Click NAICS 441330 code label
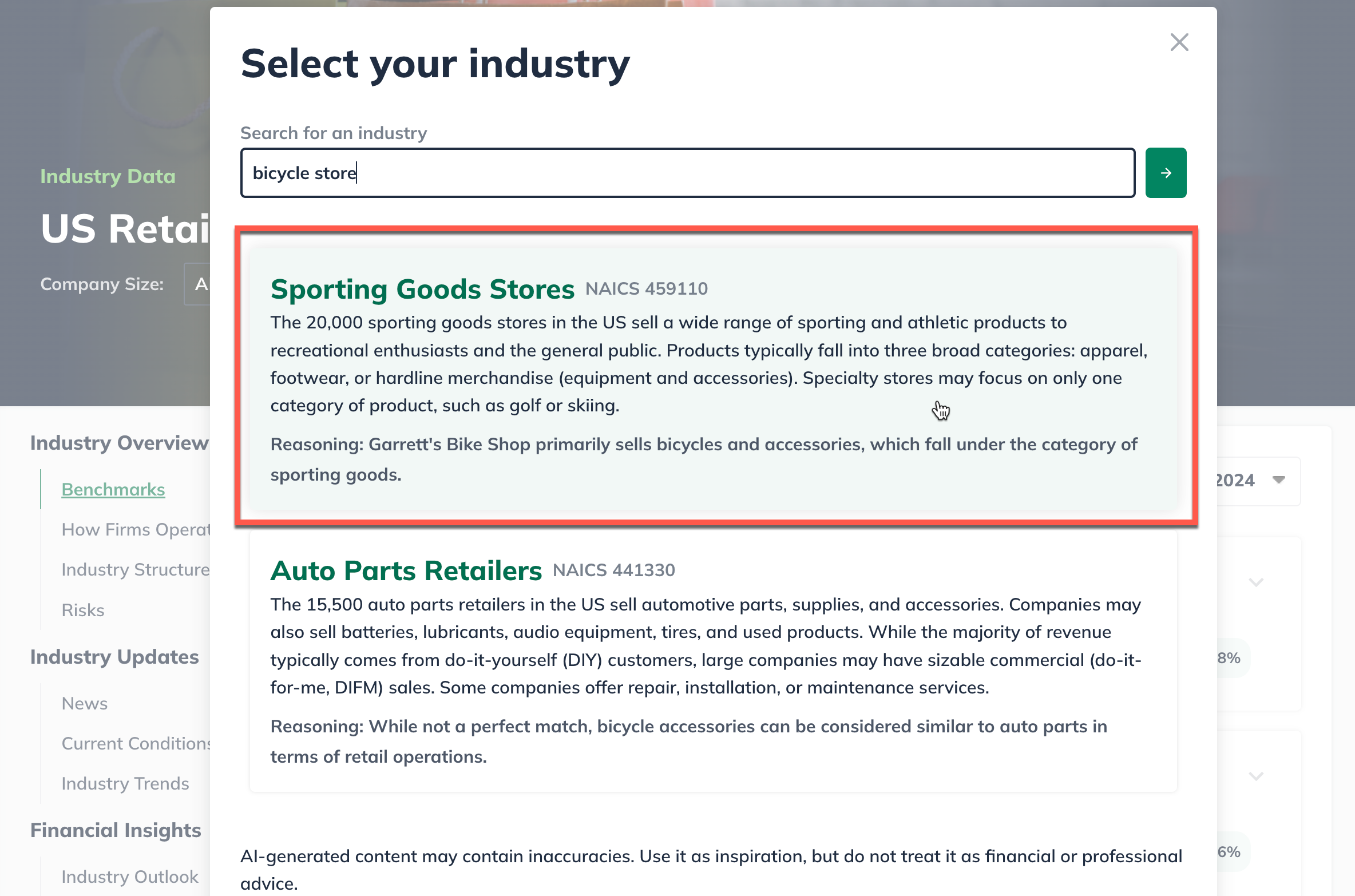 614,570
